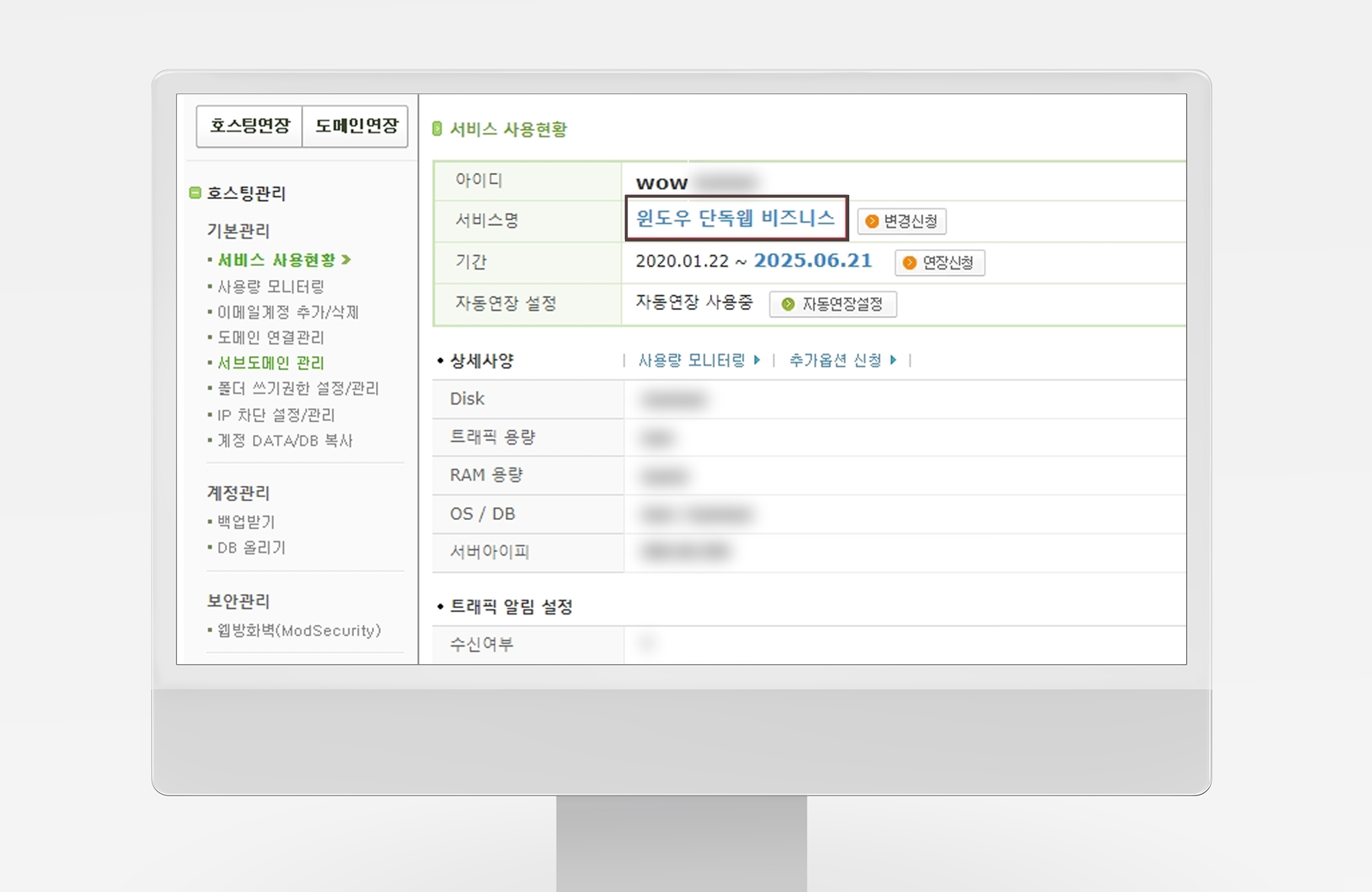Viewport: 1372px width, 892px height.
Task: Click the RAM 용량 row label
Action: click(x=486, y=475)
